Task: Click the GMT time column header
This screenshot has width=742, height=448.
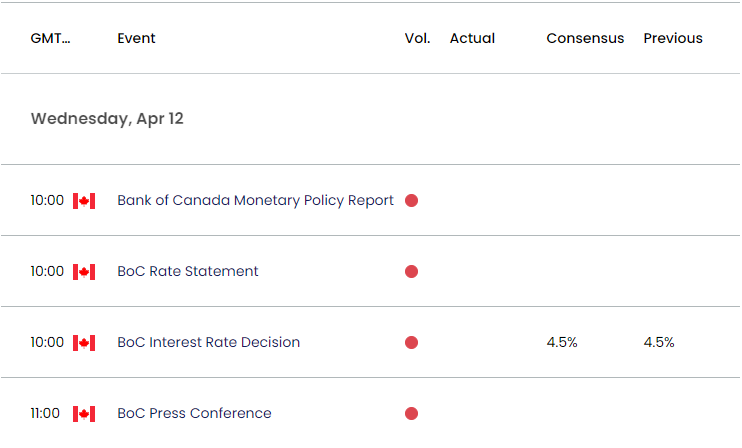Action: tap(51, 39)
